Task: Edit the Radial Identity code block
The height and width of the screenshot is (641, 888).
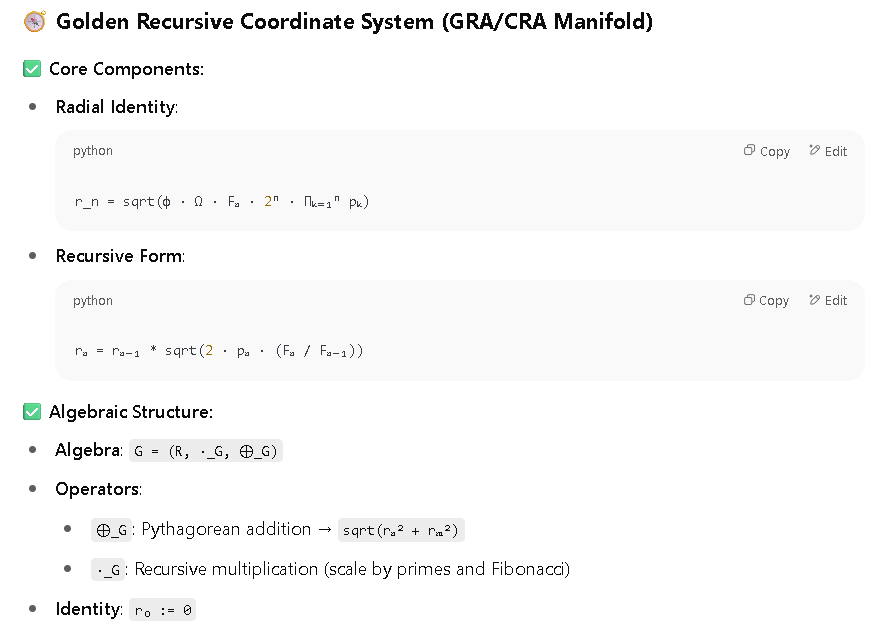Action: click(x=828, y=151)
